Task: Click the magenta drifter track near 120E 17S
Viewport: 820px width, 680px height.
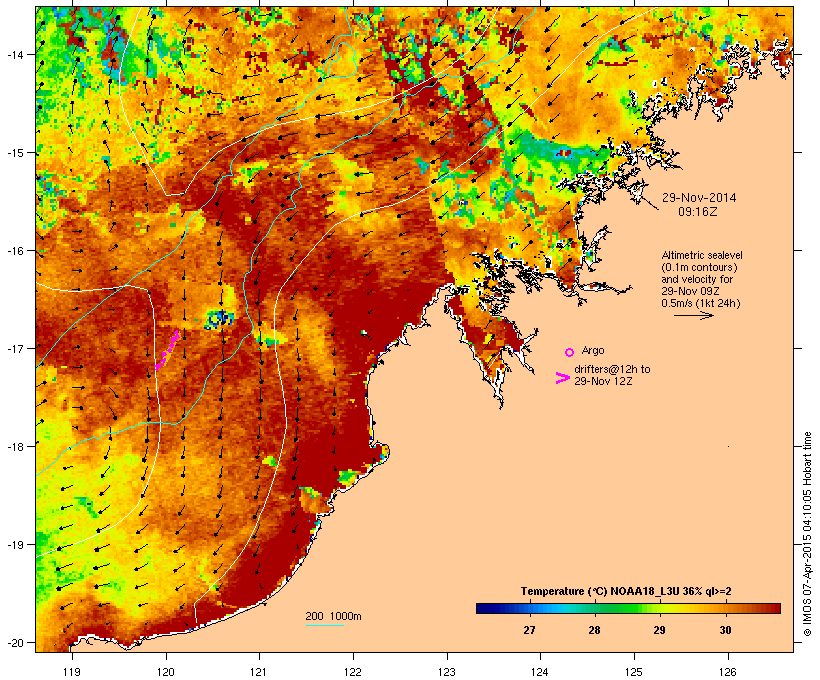Action: coord(167,350)
